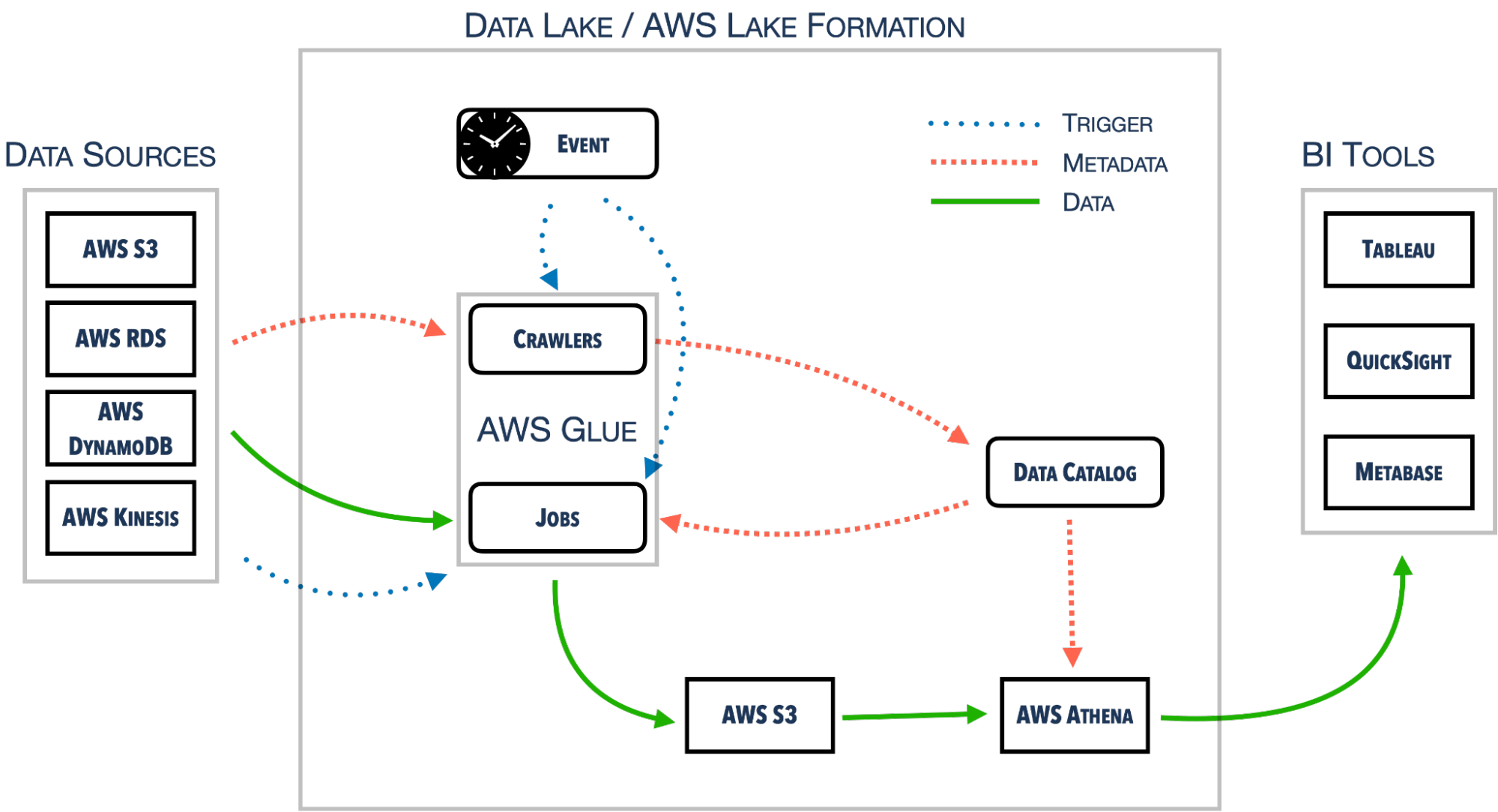Click the AWS S3 box next to Athena
This screenshot has height=812, width=1498.
tap(760, 715)
